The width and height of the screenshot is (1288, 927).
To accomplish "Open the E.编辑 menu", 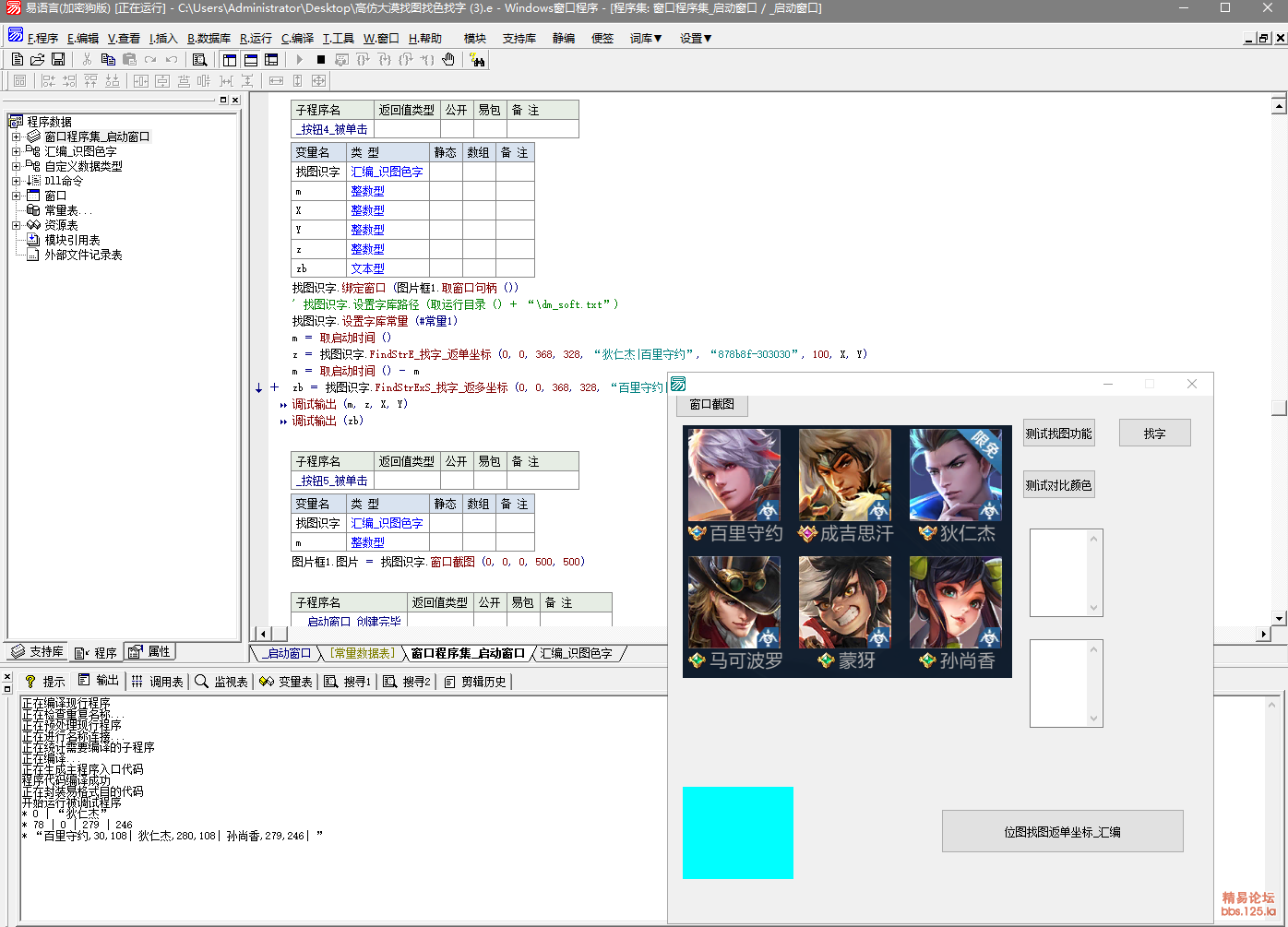I will [83, 38].
